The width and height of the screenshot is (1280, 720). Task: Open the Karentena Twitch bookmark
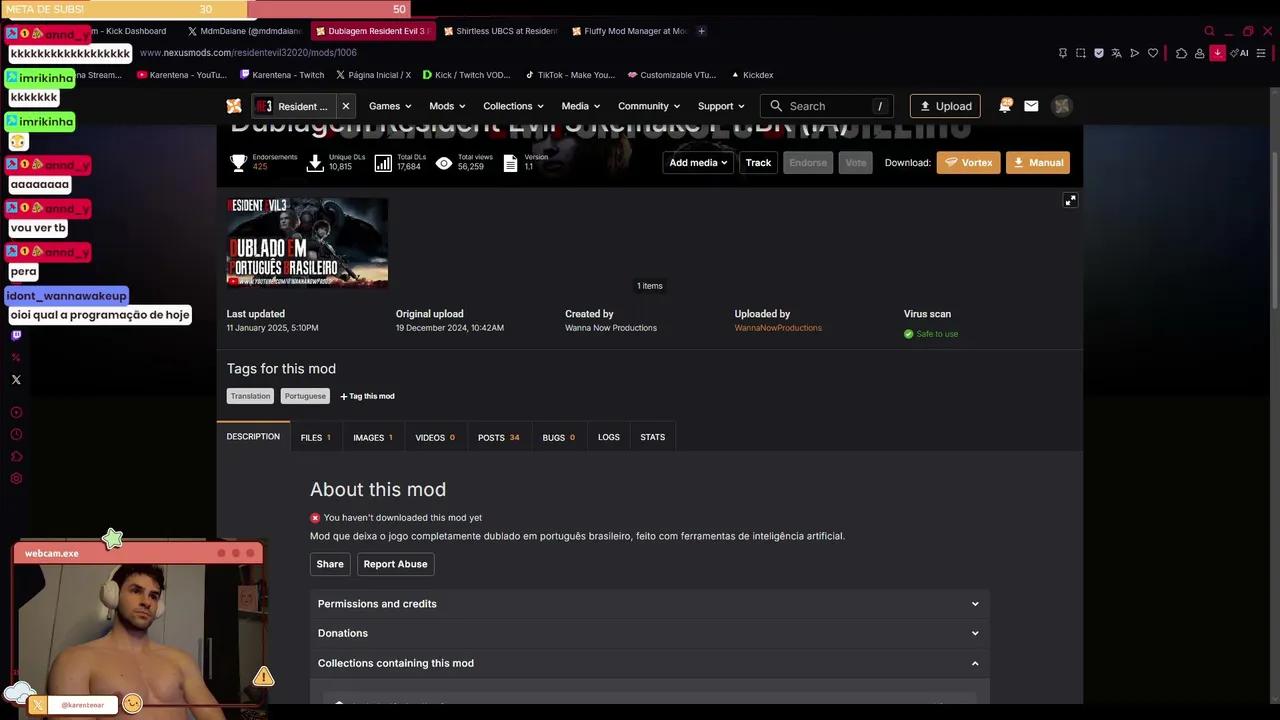(282, 75)
